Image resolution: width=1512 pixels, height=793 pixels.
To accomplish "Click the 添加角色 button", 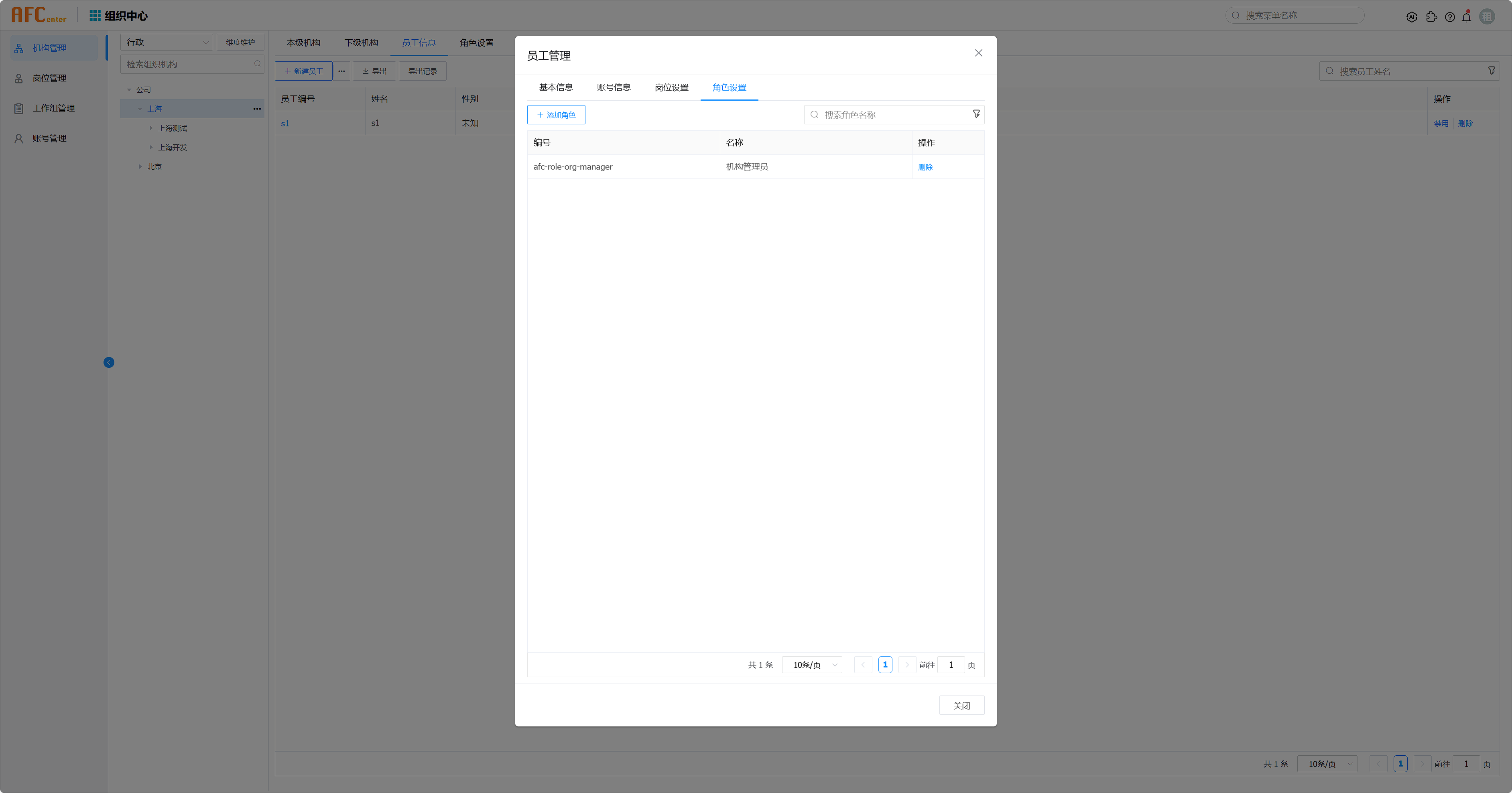I will tap(556, 115).
